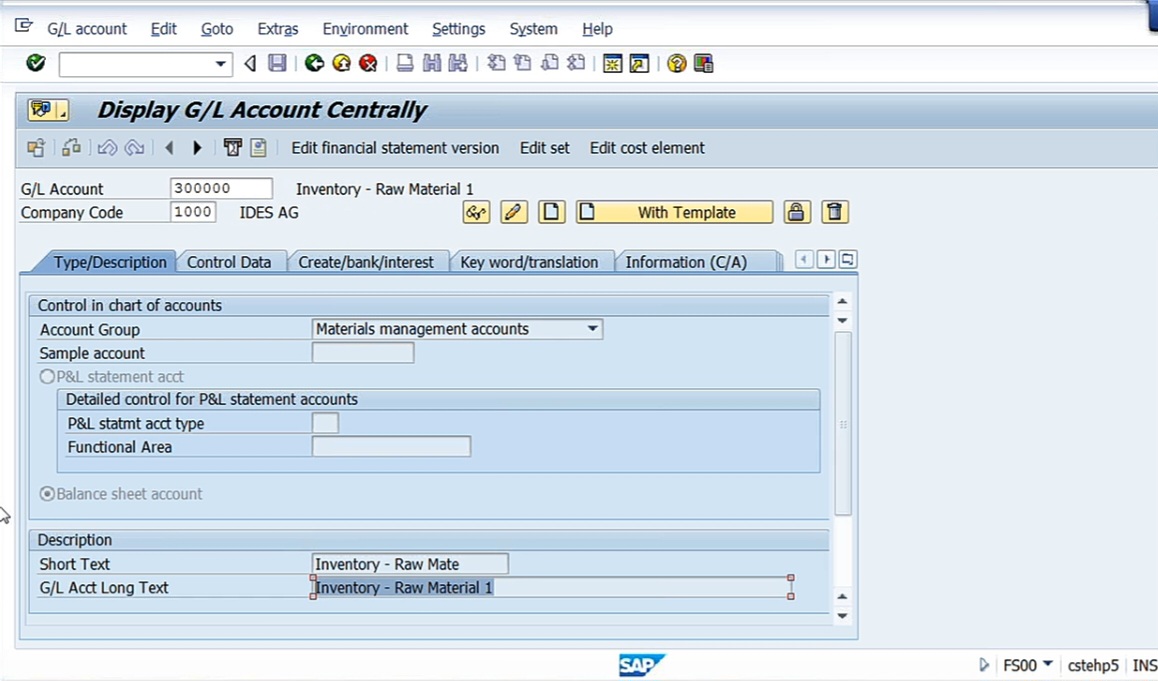This screenshot has width=1158, height=681.
Task: Click the Save diskette icon
Action: (277, 64)
